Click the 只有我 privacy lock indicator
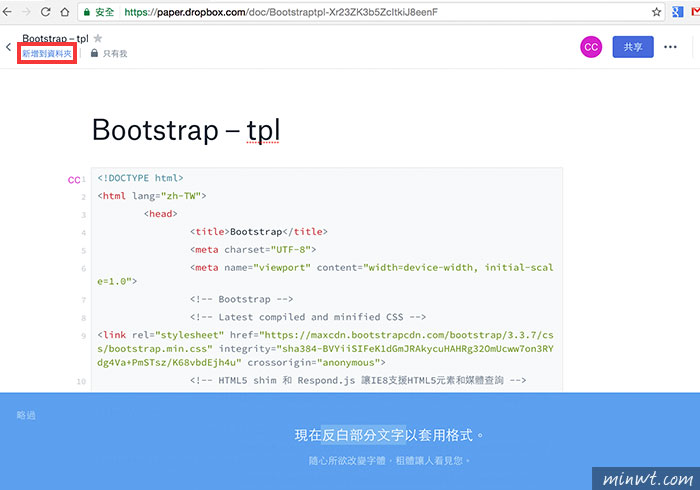 click(109, 54)
